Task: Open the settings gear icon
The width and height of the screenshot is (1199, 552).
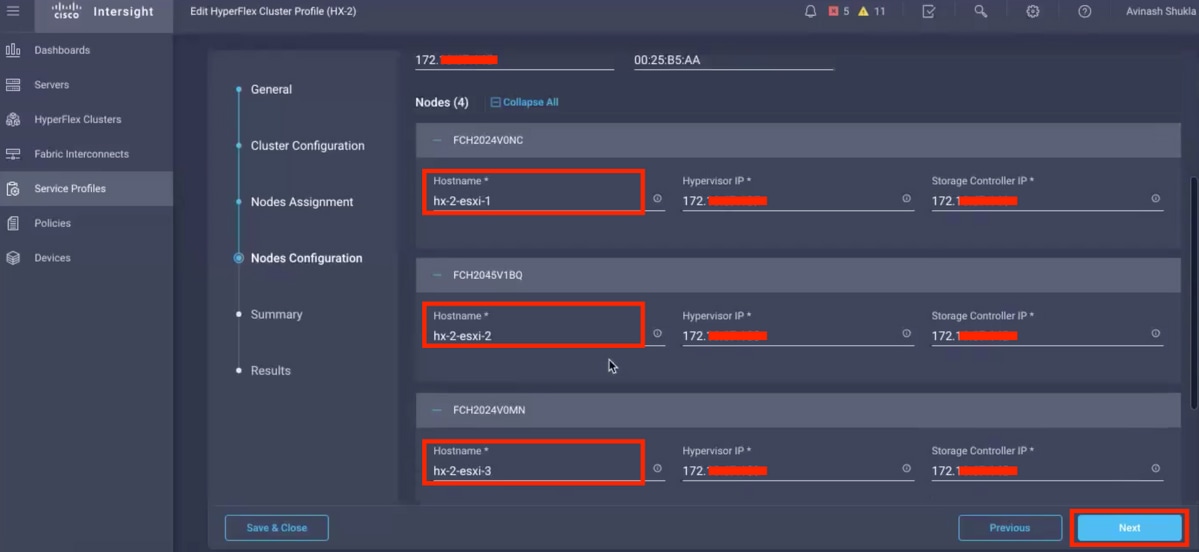Action: (x=1032, y=11)
